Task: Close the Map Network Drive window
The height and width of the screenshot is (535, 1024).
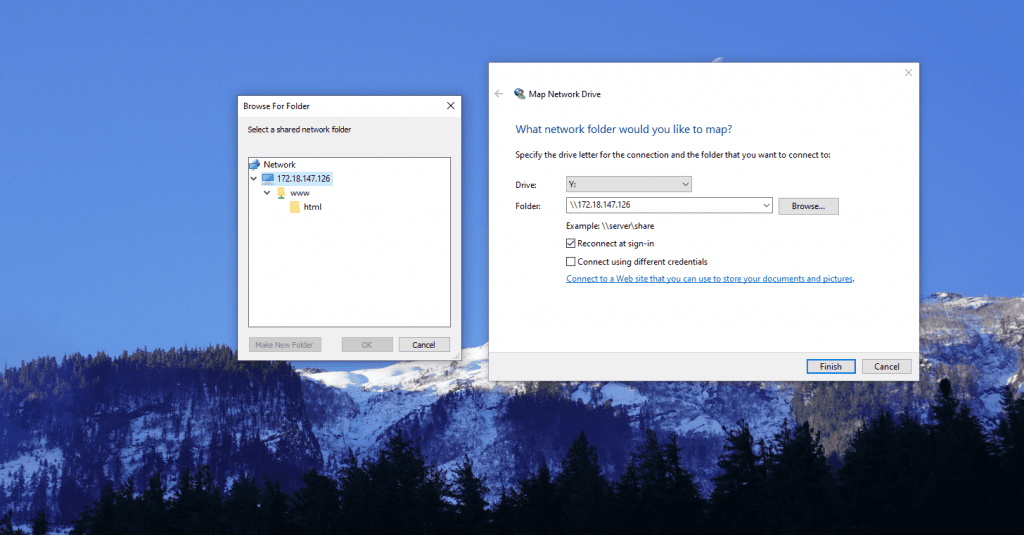Action: [x=908, y=73]
